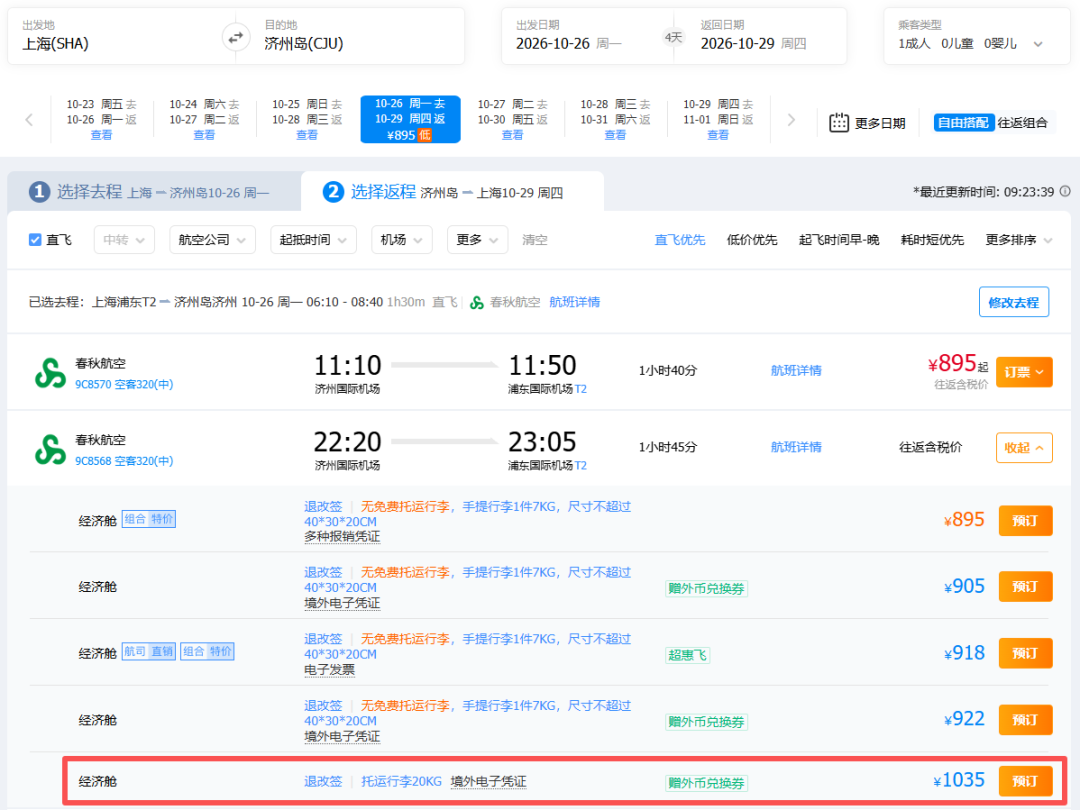Viewport: 1080px width, 810px height.
Task: Click 电子发票 on ¥918 fare
Action: (x=329, y=669)
